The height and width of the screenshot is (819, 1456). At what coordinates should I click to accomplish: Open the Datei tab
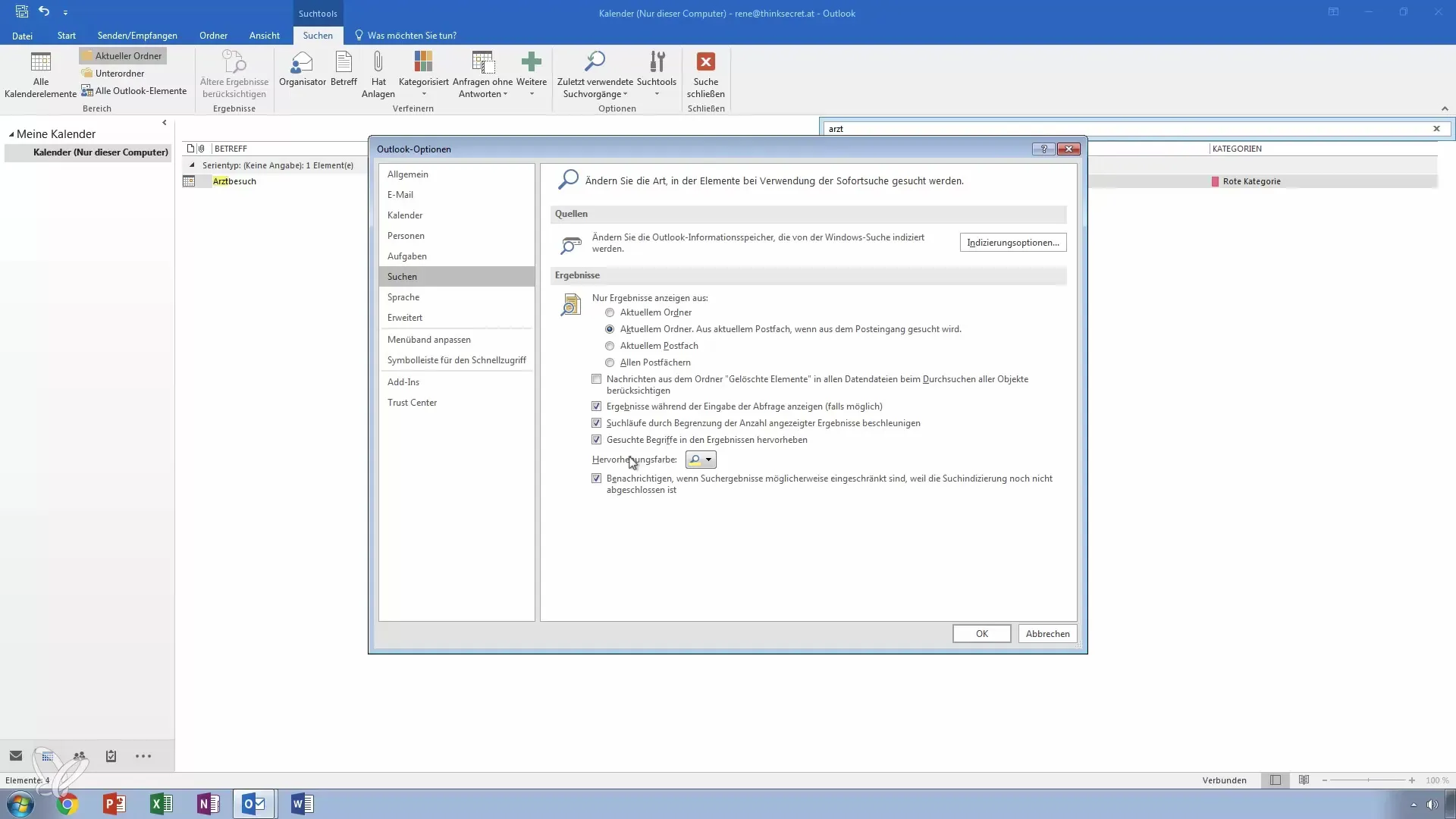pyautogui.click(x=22, y=36)
